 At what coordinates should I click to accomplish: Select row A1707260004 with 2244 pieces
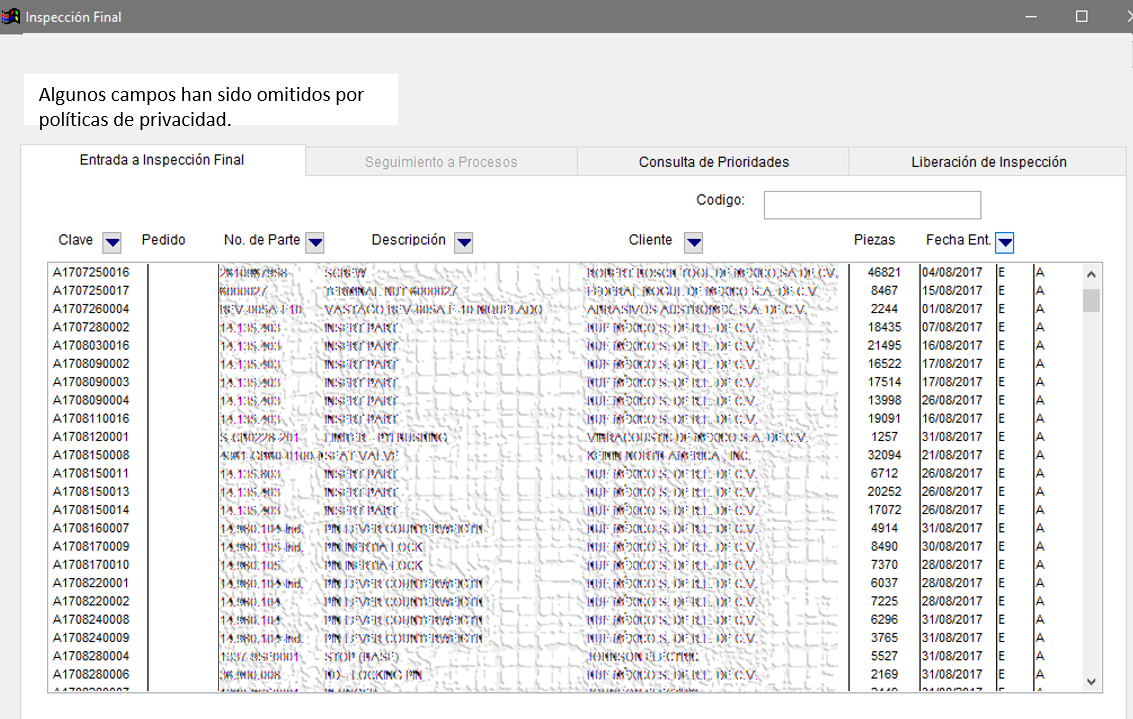[x=91, y=309]
